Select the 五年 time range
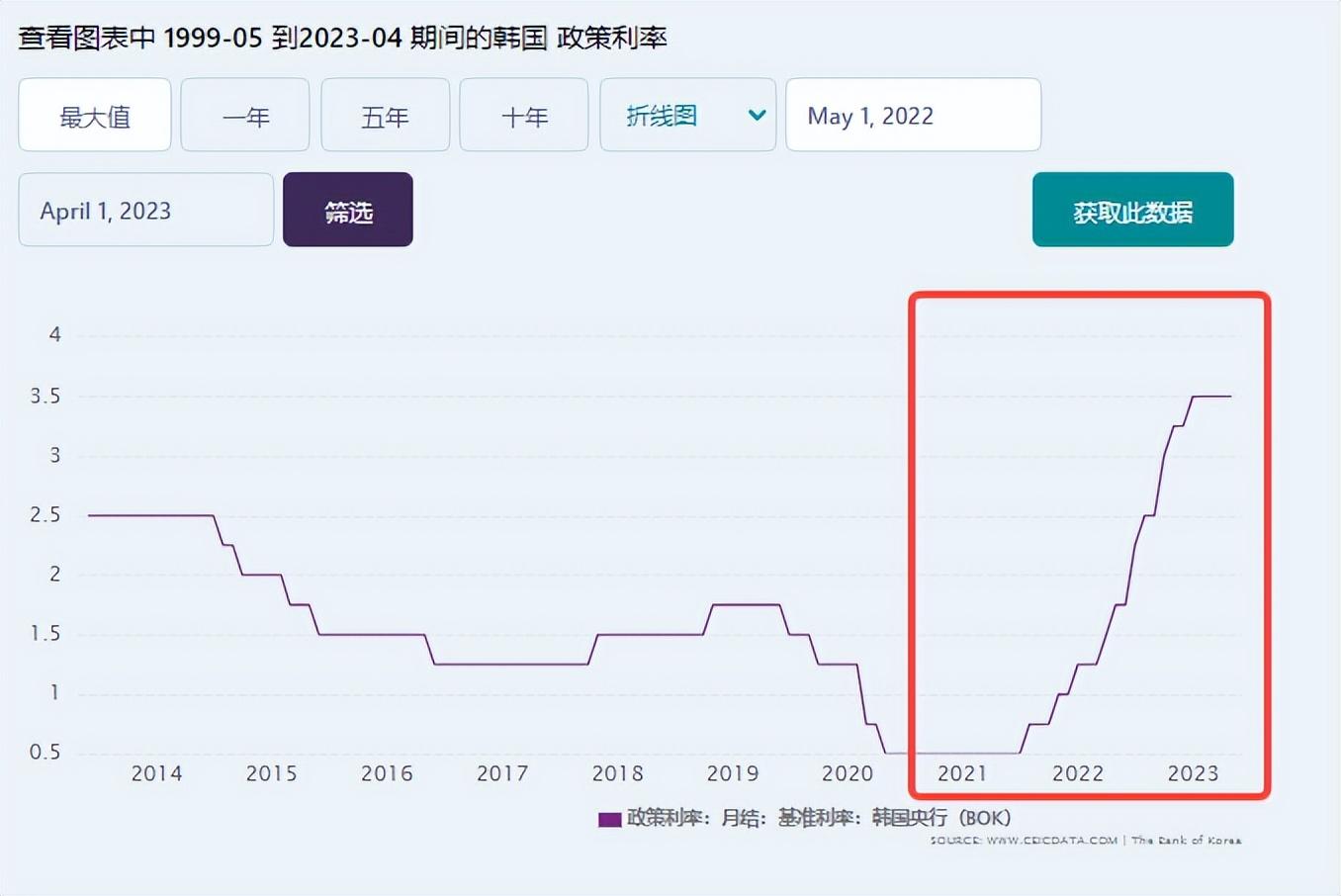 pos(385,115)
